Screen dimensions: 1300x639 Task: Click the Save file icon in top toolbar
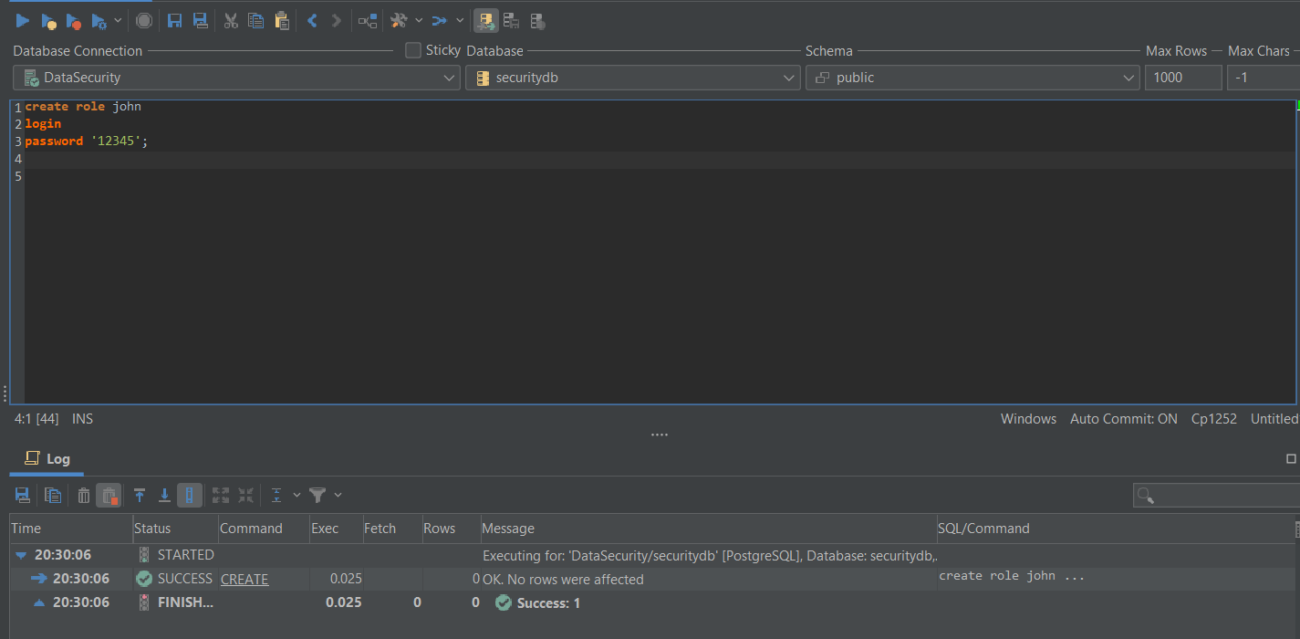175,20
